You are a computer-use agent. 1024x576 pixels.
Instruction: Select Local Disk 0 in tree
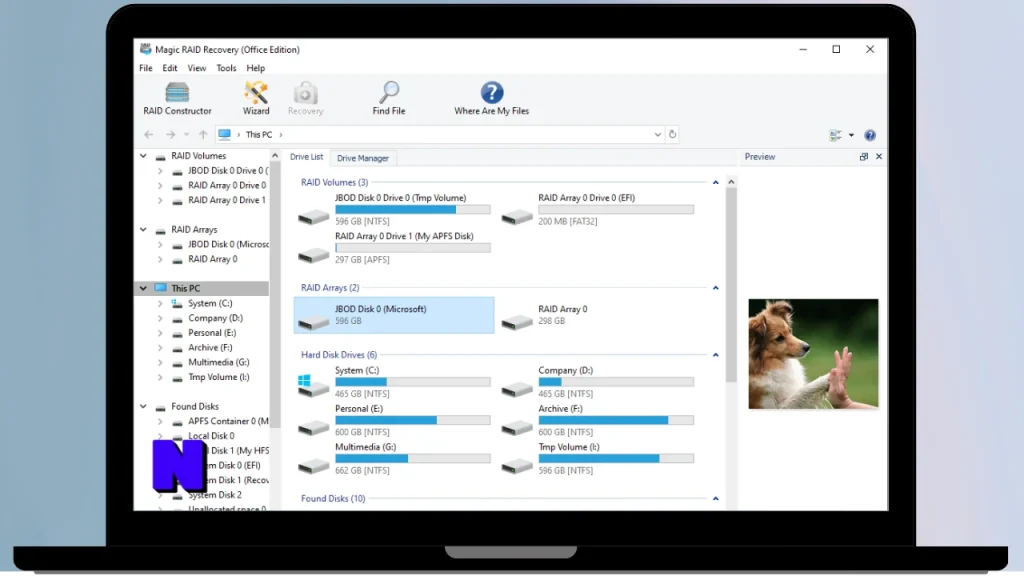pos(211,436)
